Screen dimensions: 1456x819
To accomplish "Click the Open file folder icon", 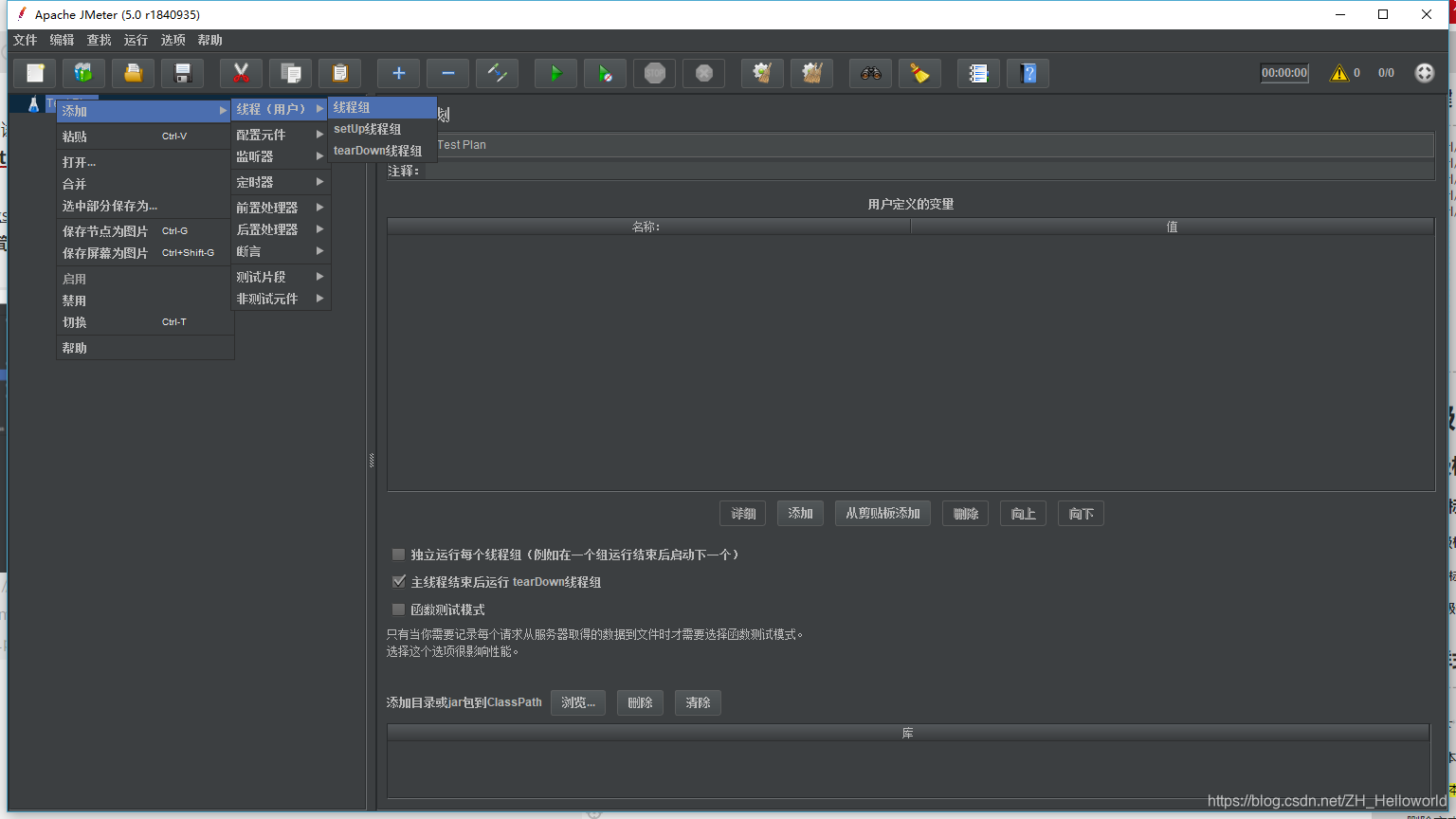I will click(x=134, y=73).
